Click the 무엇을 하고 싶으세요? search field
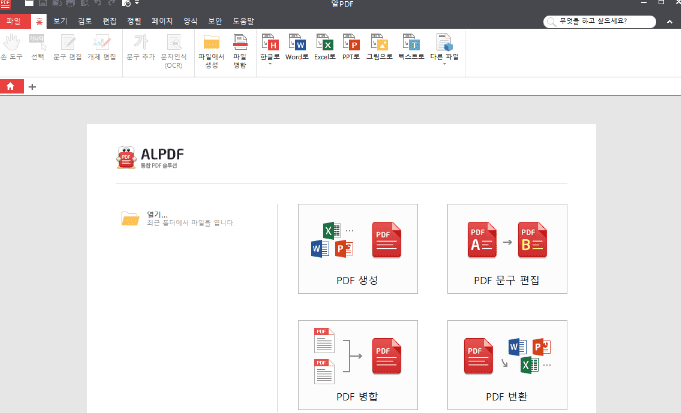 point(599,21)
